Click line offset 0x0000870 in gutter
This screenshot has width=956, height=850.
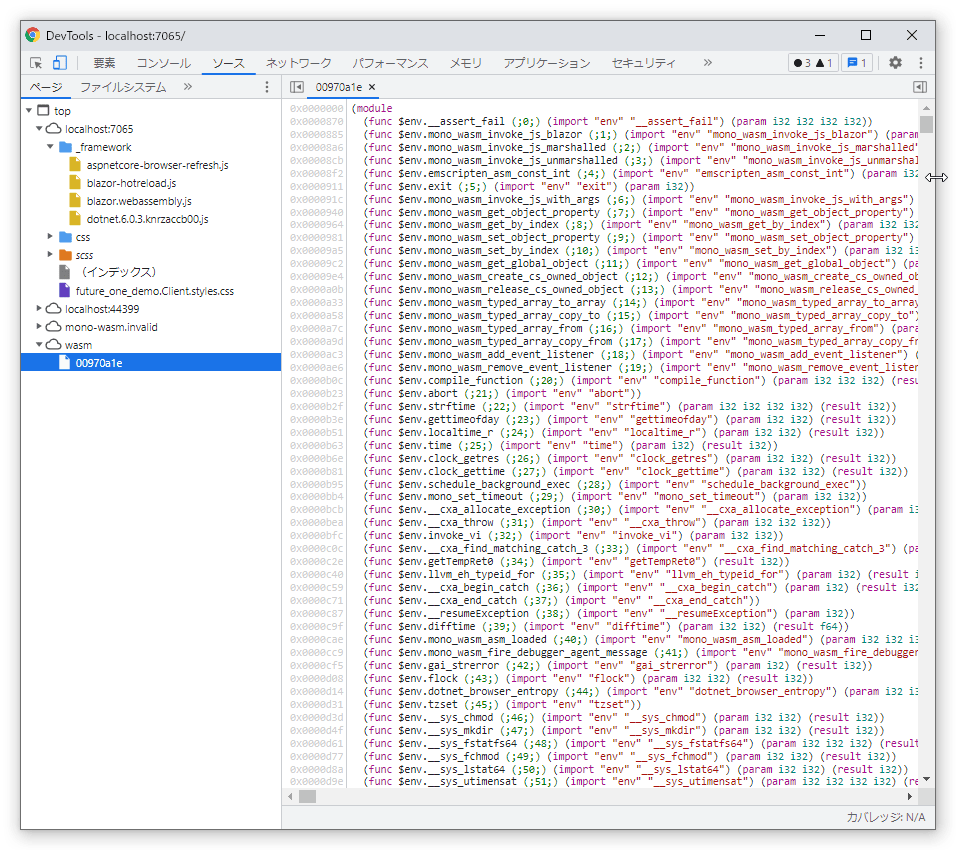point(316,121)
